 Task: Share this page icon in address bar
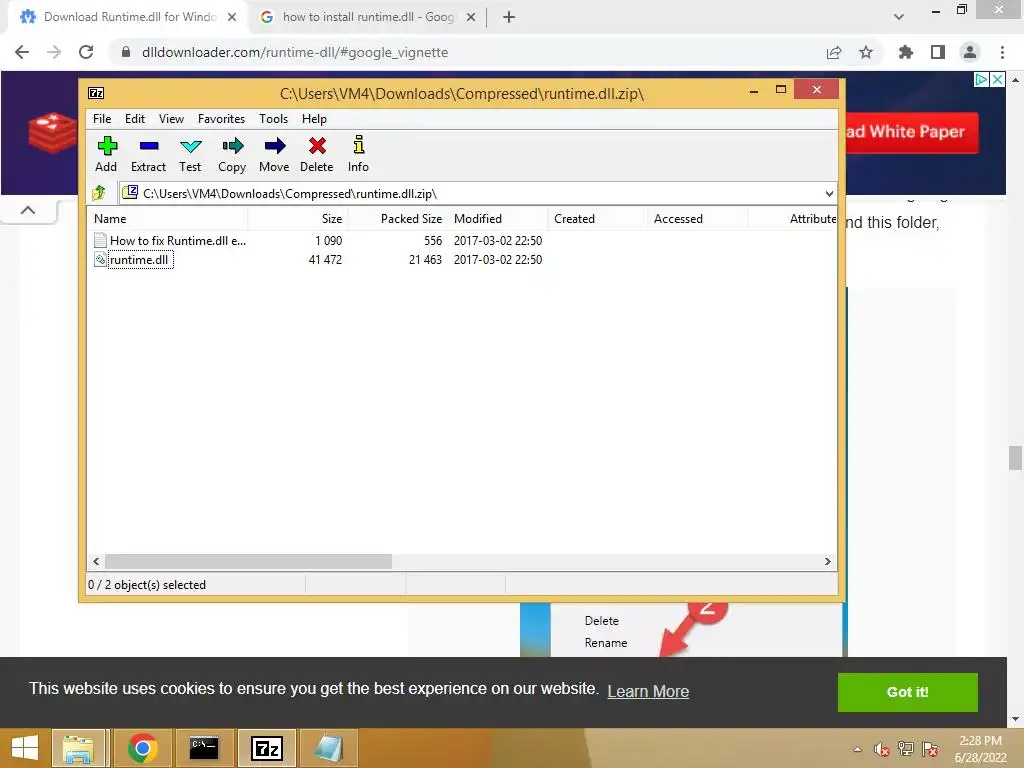834,52
